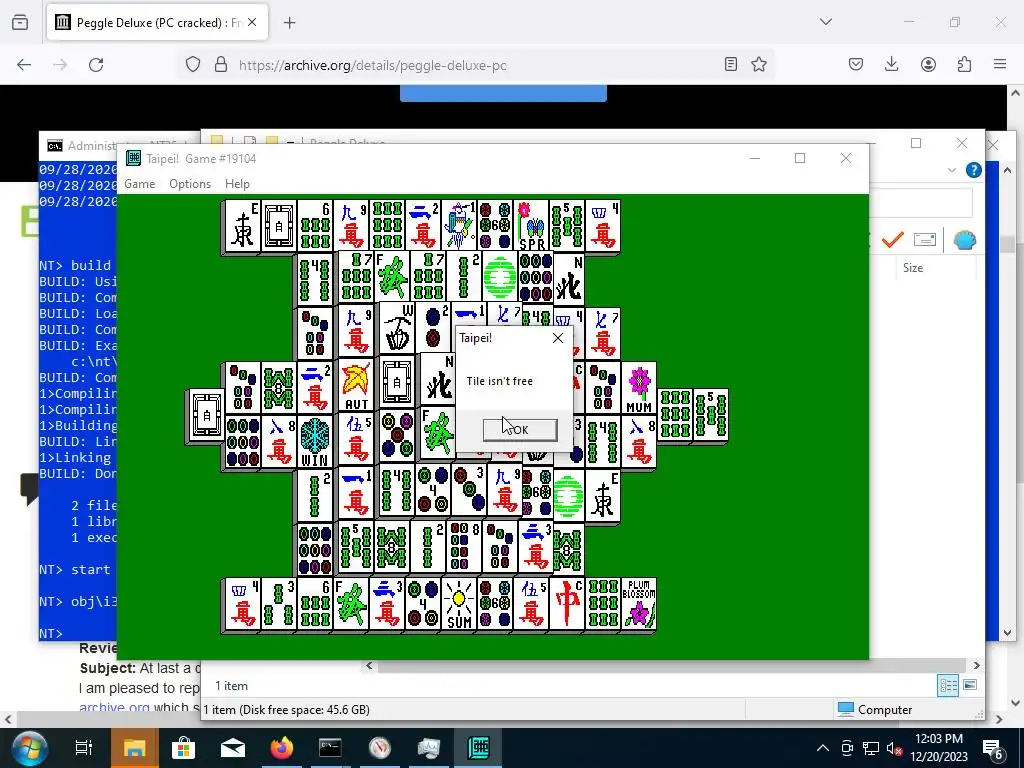Show hidden system tray icons
Image resolution: width=1024 pixels, height=768 pixels.
(x=823, y=748)
